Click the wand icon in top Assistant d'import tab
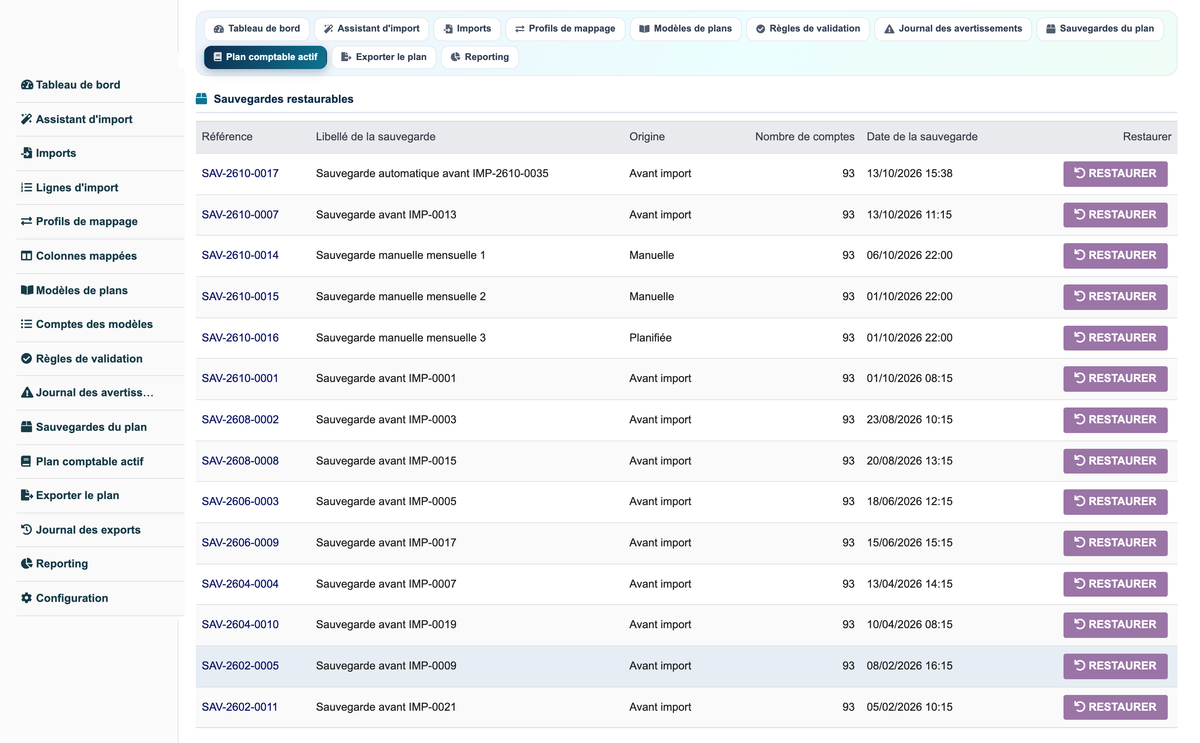This screenshot has width=1200, height=743. 328,29
